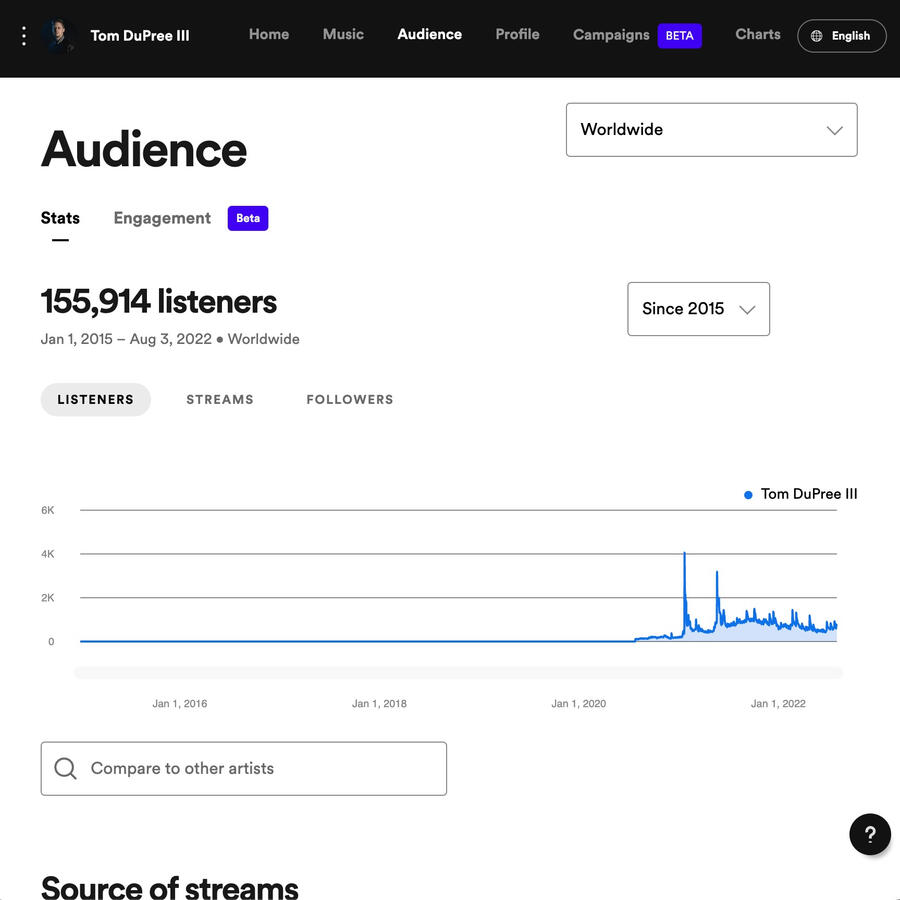900x900 pixels.
Task: Open the Worldwide region dropdown
Action: 711,130
